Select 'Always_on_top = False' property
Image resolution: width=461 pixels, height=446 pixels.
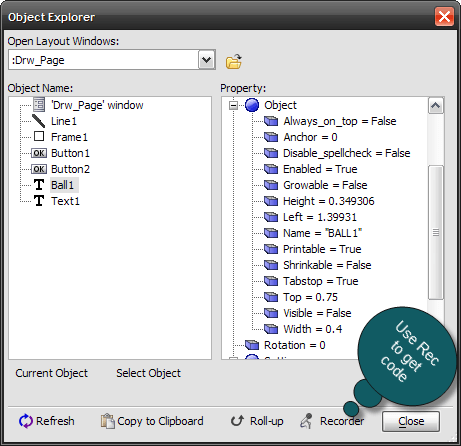click(x=340, y=121)
